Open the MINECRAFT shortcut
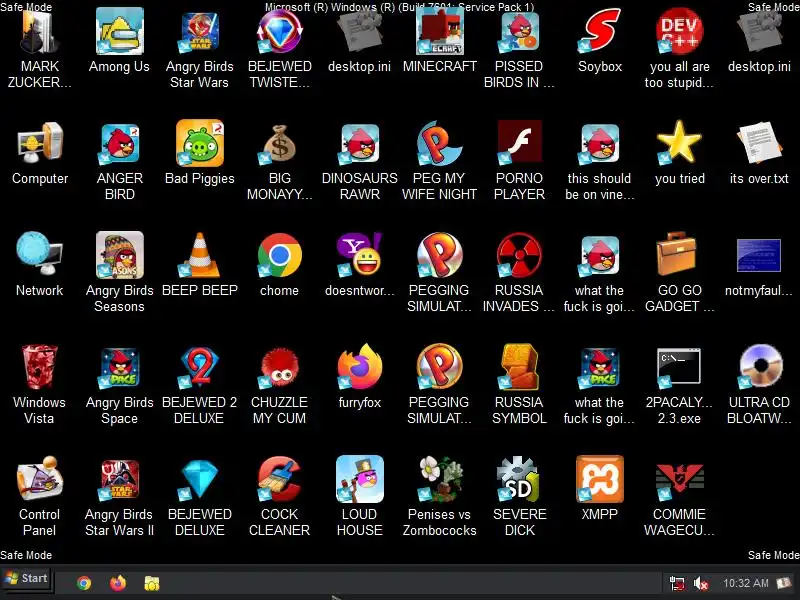800x600 pixels. click(439, 32)
